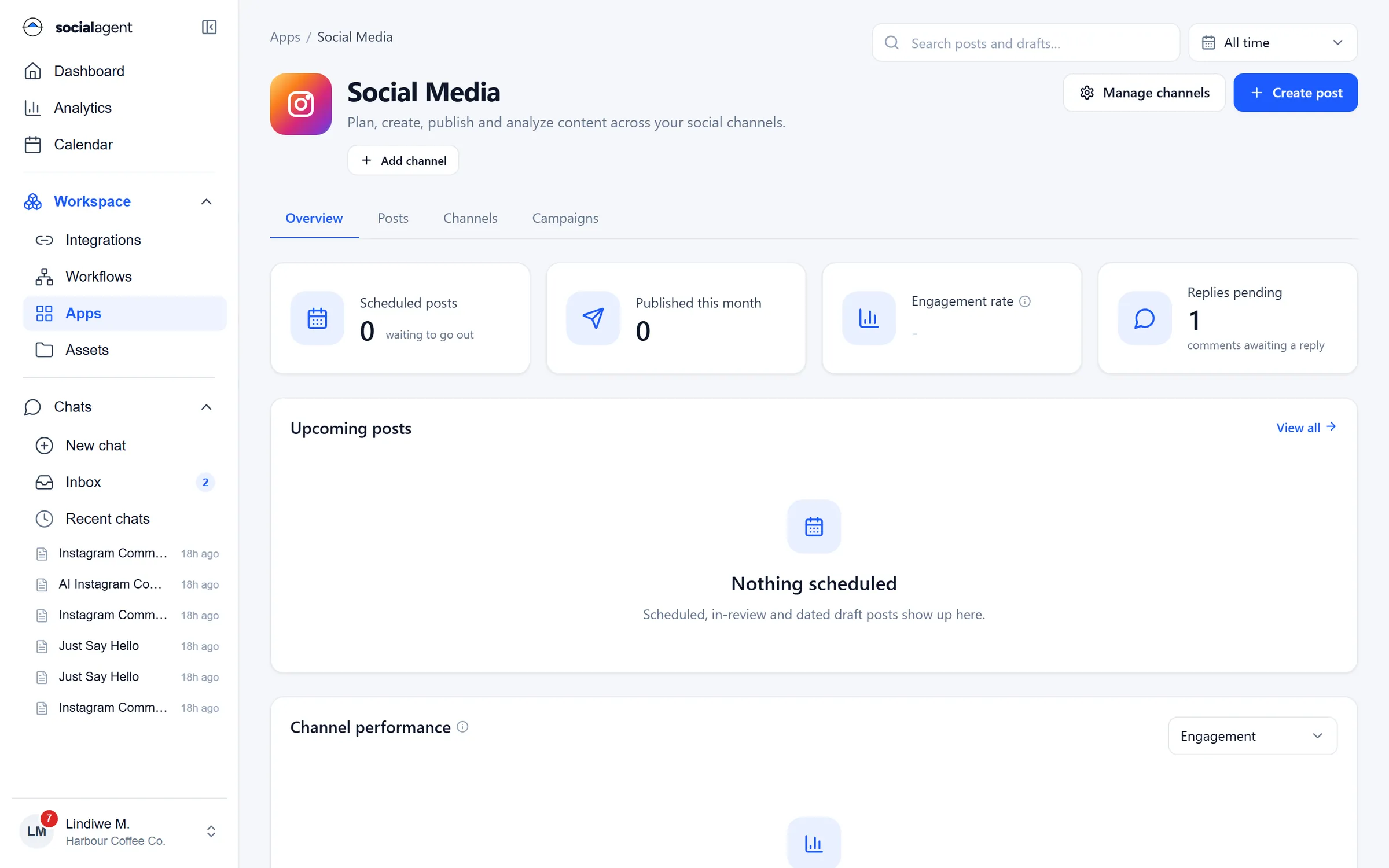1389x868 pixels.
Task: Click Engagement rate info icon
Action: [1025, 301]
